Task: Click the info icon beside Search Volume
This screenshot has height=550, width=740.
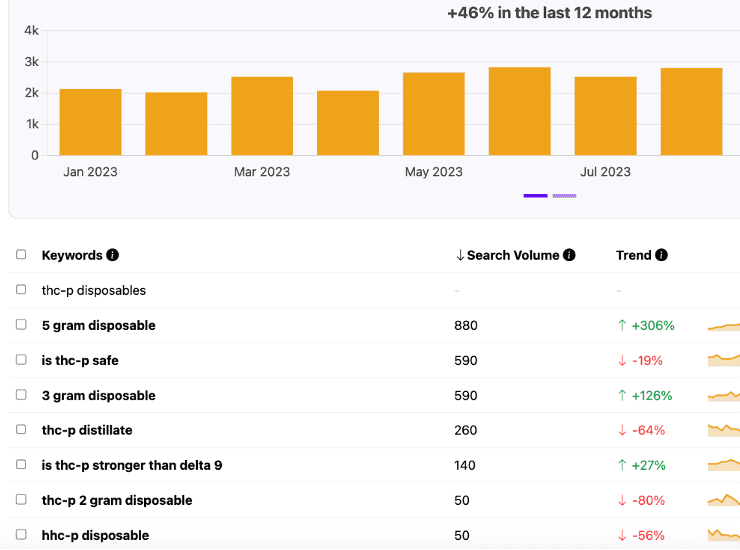Action: (x=569, y=255)
